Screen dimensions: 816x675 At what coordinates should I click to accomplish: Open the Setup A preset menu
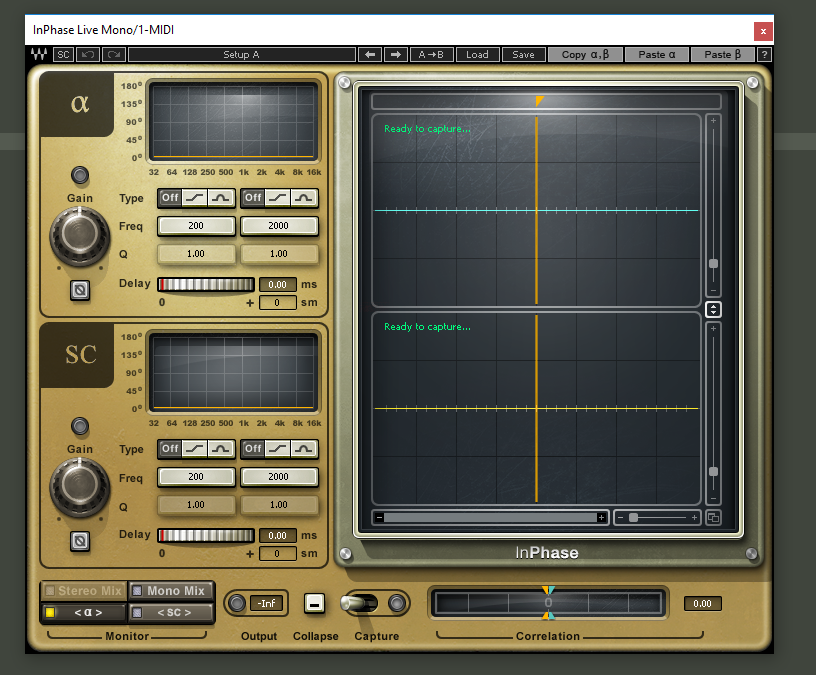[241, 55]
